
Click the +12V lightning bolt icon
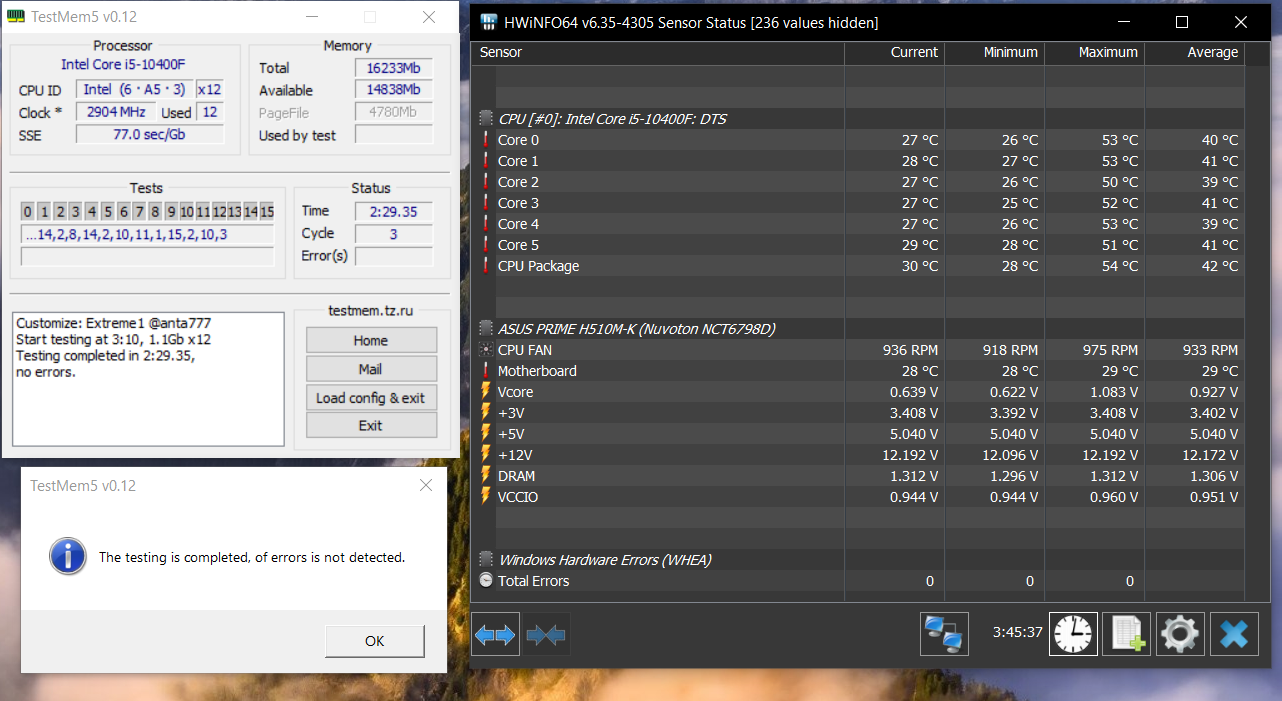coord(486,455)
